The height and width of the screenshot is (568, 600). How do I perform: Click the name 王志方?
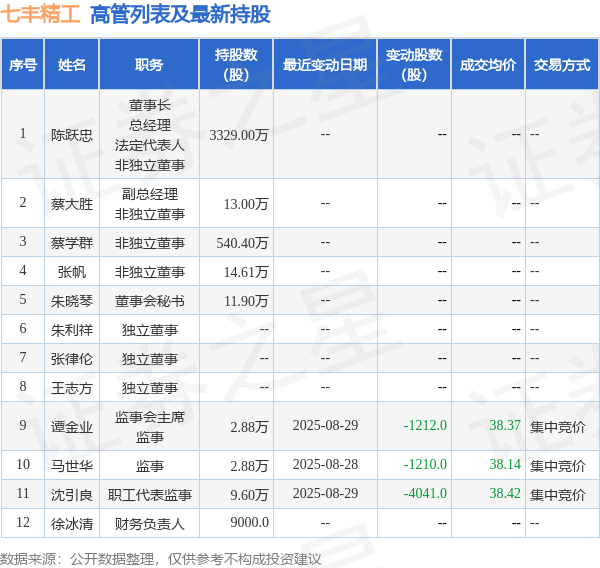click(x=72, y=388)
